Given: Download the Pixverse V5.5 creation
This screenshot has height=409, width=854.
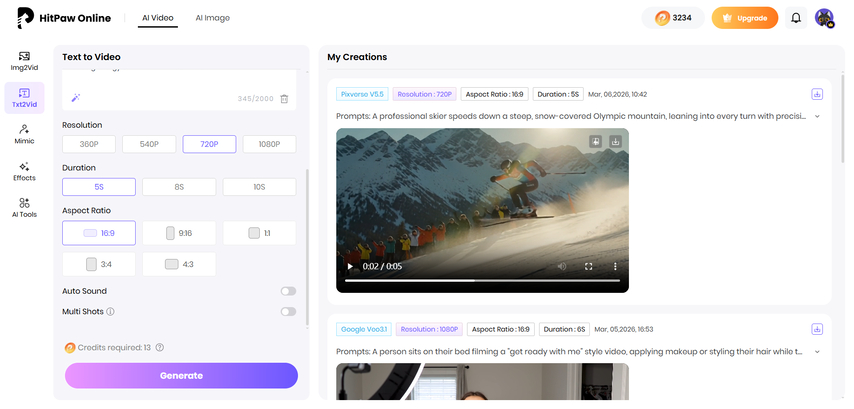Looking at the screenshot, I should (816, 94).
